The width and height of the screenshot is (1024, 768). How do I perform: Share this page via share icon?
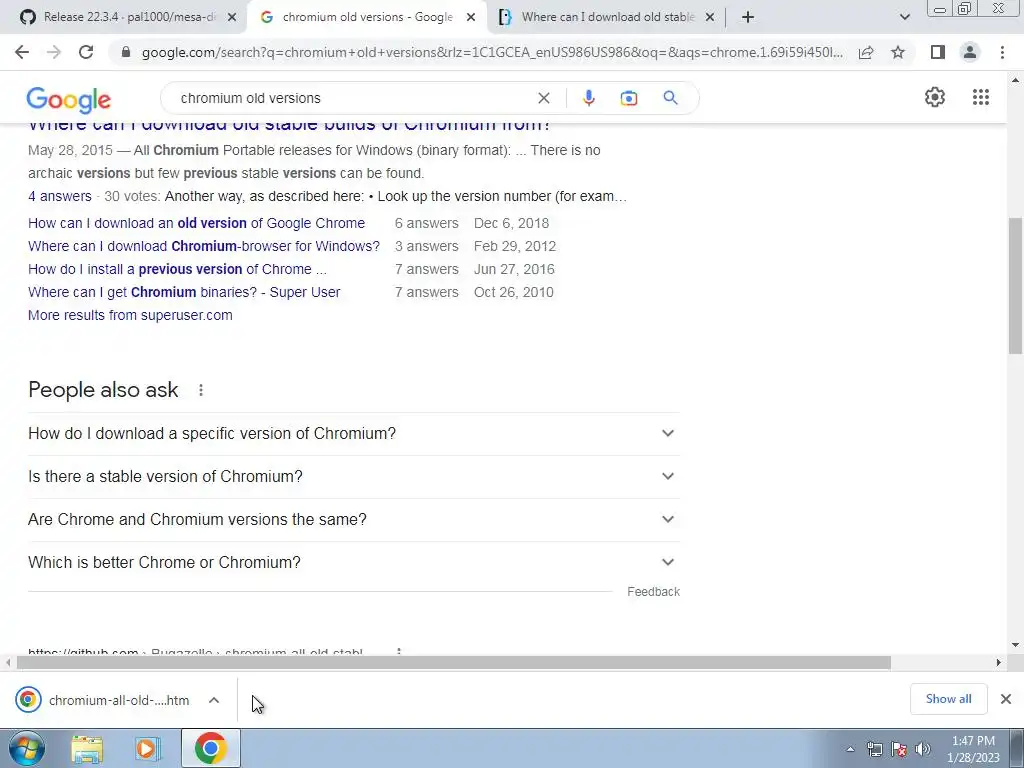tap(866, 52)
